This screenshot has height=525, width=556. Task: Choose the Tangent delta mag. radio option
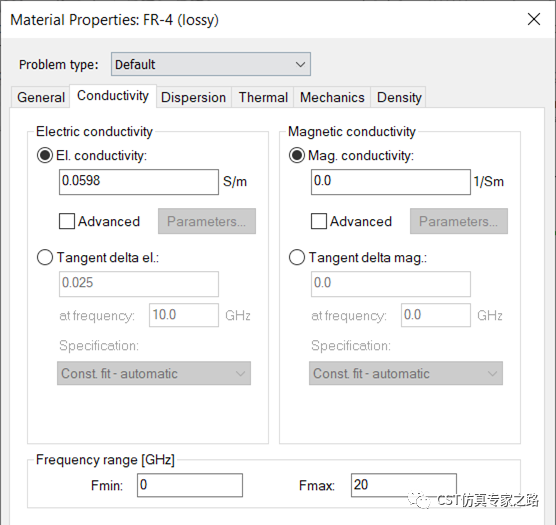[297, 257]
